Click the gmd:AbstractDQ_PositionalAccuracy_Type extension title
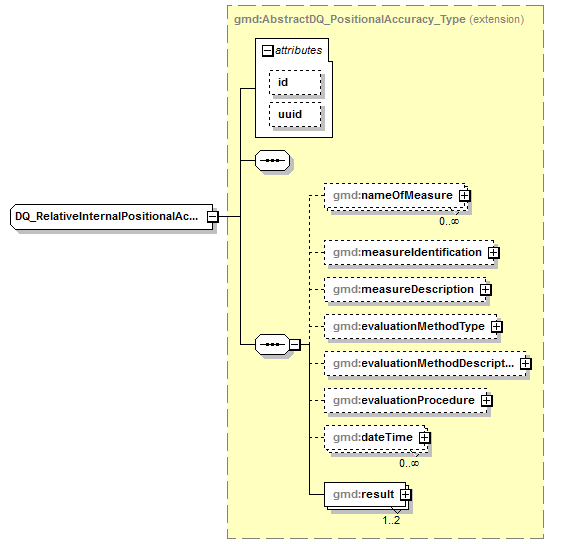 point(379,19)
